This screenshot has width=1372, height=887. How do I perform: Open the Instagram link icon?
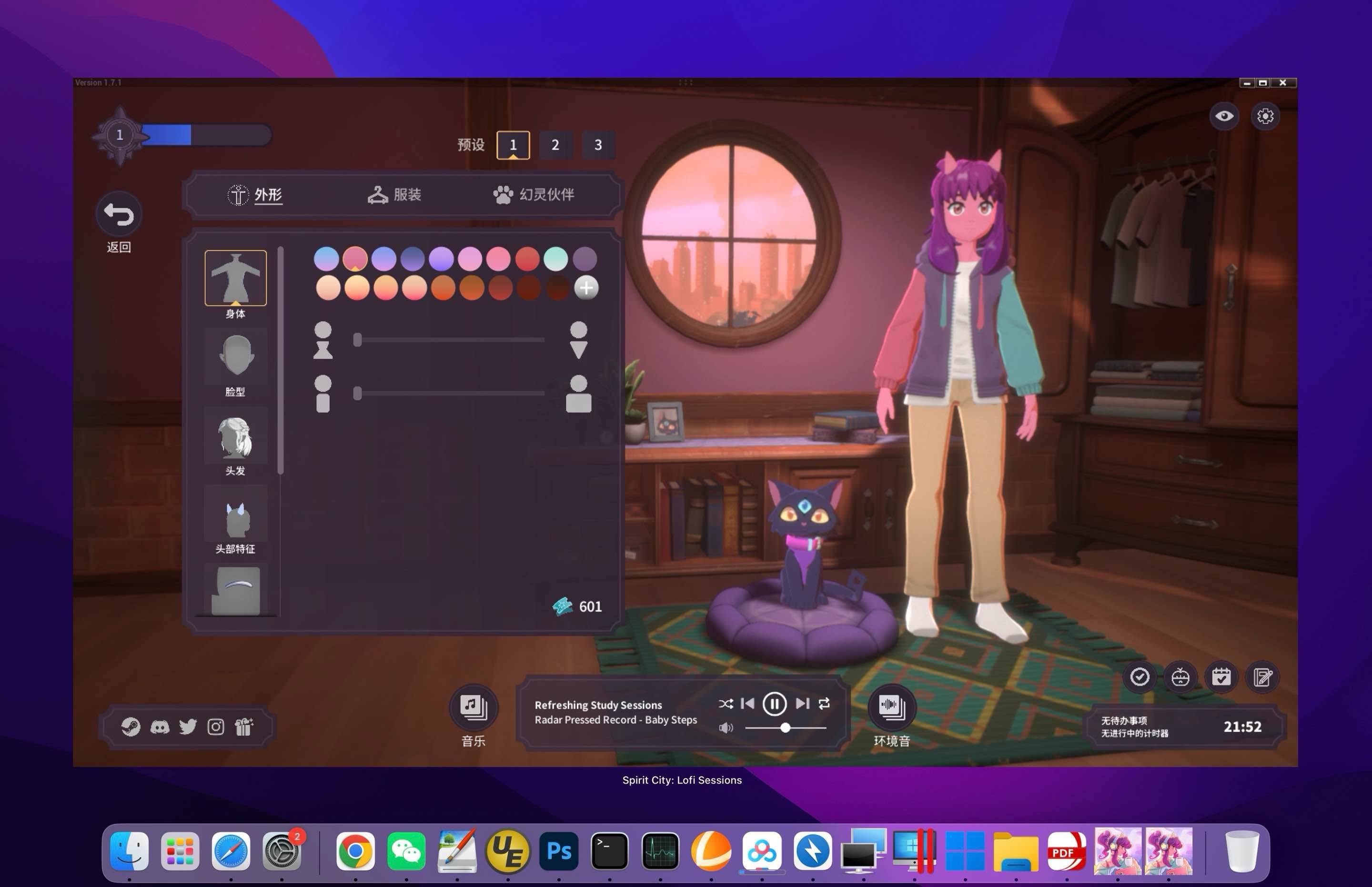215,727
